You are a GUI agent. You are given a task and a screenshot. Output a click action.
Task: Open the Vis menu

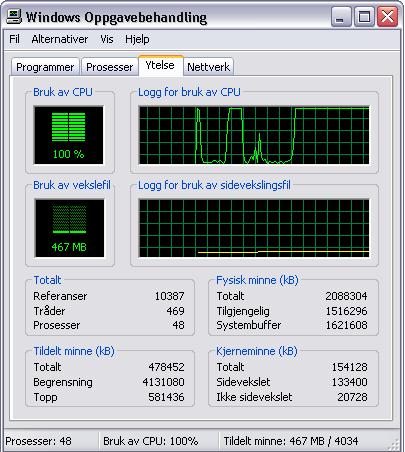coord(107,39)
